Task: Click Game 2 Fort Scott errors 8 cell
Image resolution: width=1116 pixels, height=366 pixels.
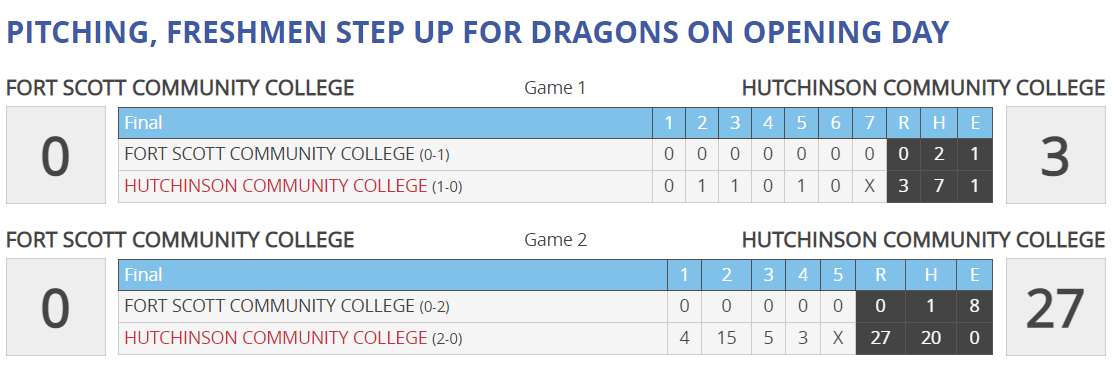Action: pos(974,306)
